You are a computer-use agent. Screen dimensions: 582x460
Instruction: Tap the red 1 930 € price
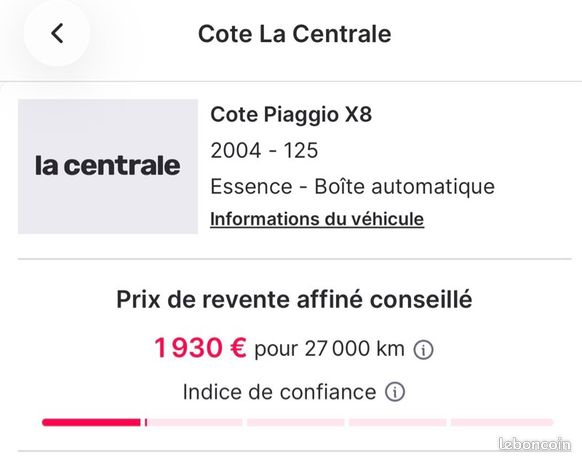[200, 348]
